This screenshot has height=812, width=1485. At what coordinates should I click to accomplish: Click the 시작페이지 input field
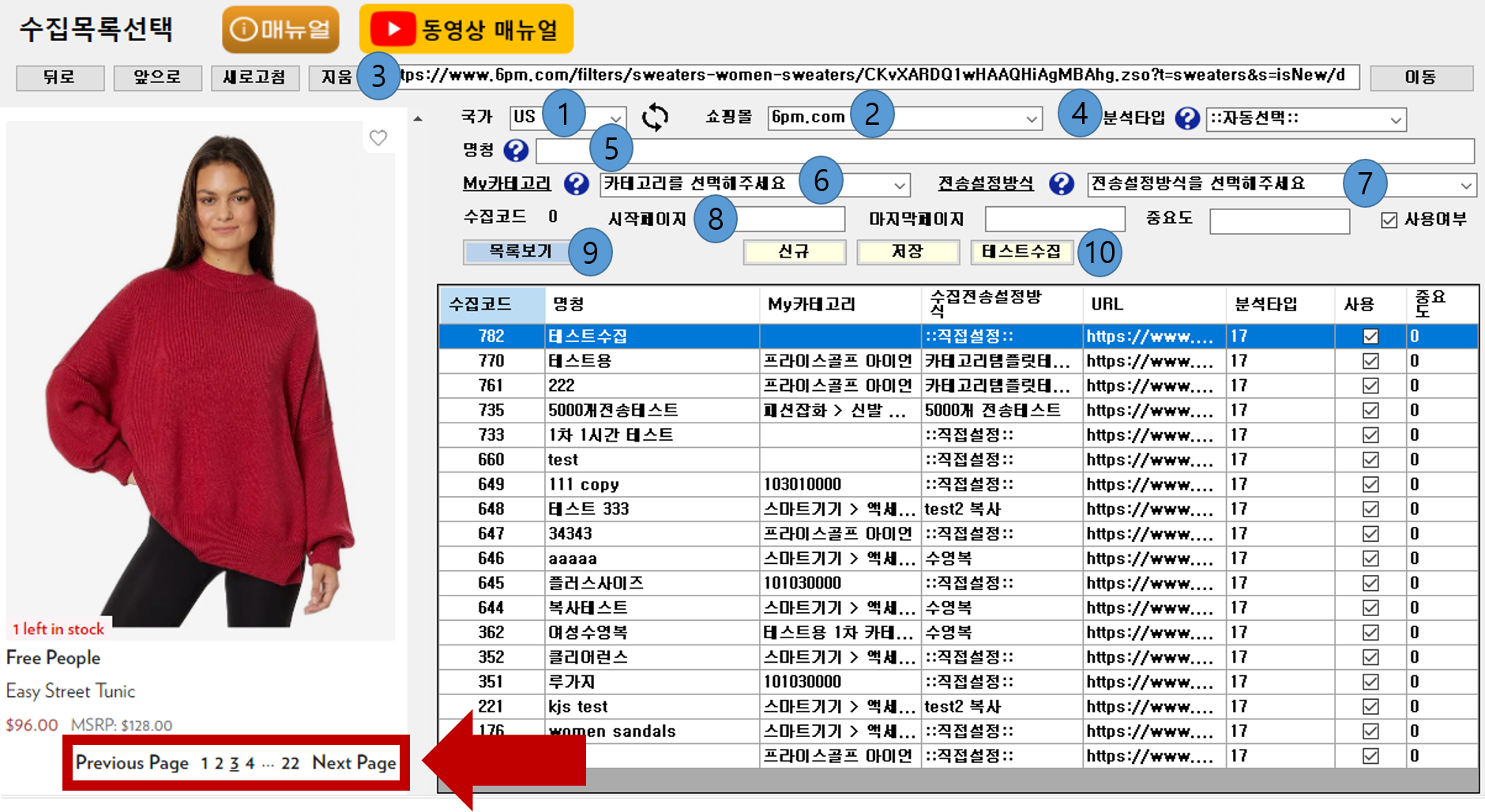click(791, 220)
